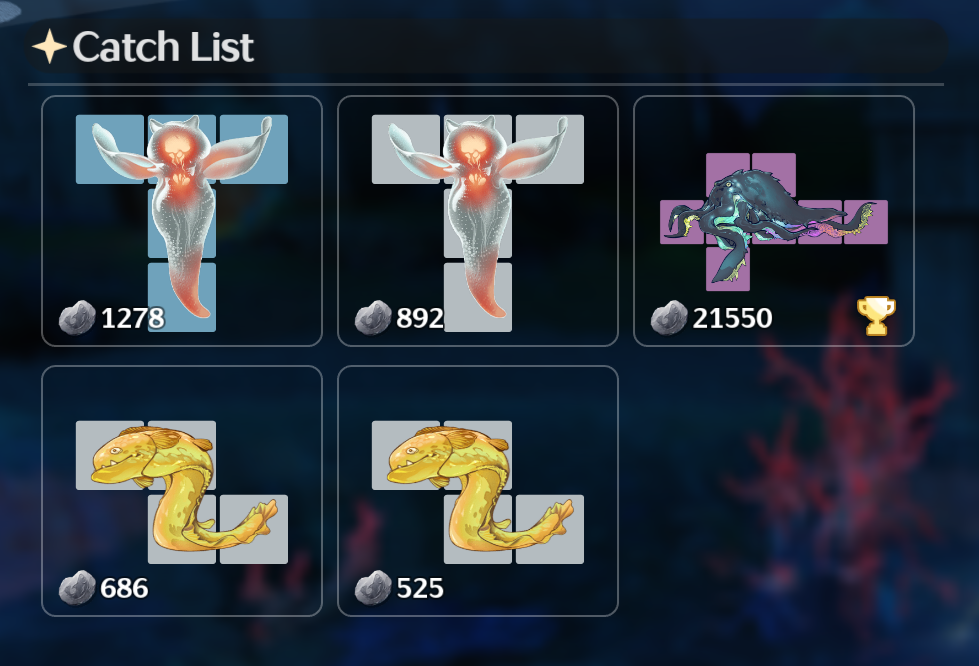Pick the top-left blue tile of the first catch
This screenshot has height=666, width=979.
[x=110, y=149]
